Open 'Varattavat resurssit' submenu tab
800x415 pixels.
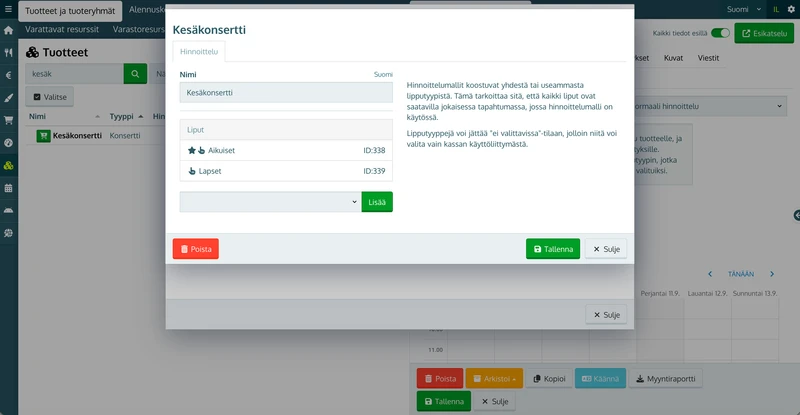pos(62,30)
